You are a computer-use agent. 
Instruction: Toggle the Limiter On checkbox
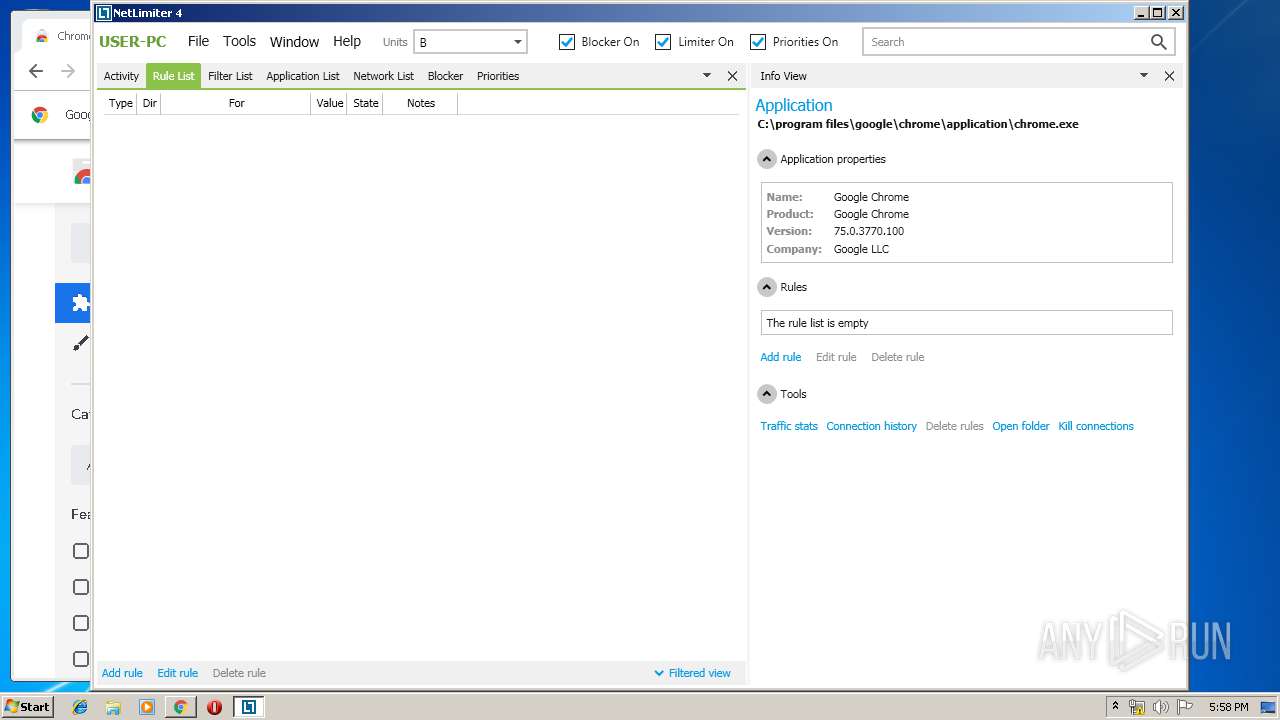click(x=663, y=42)
